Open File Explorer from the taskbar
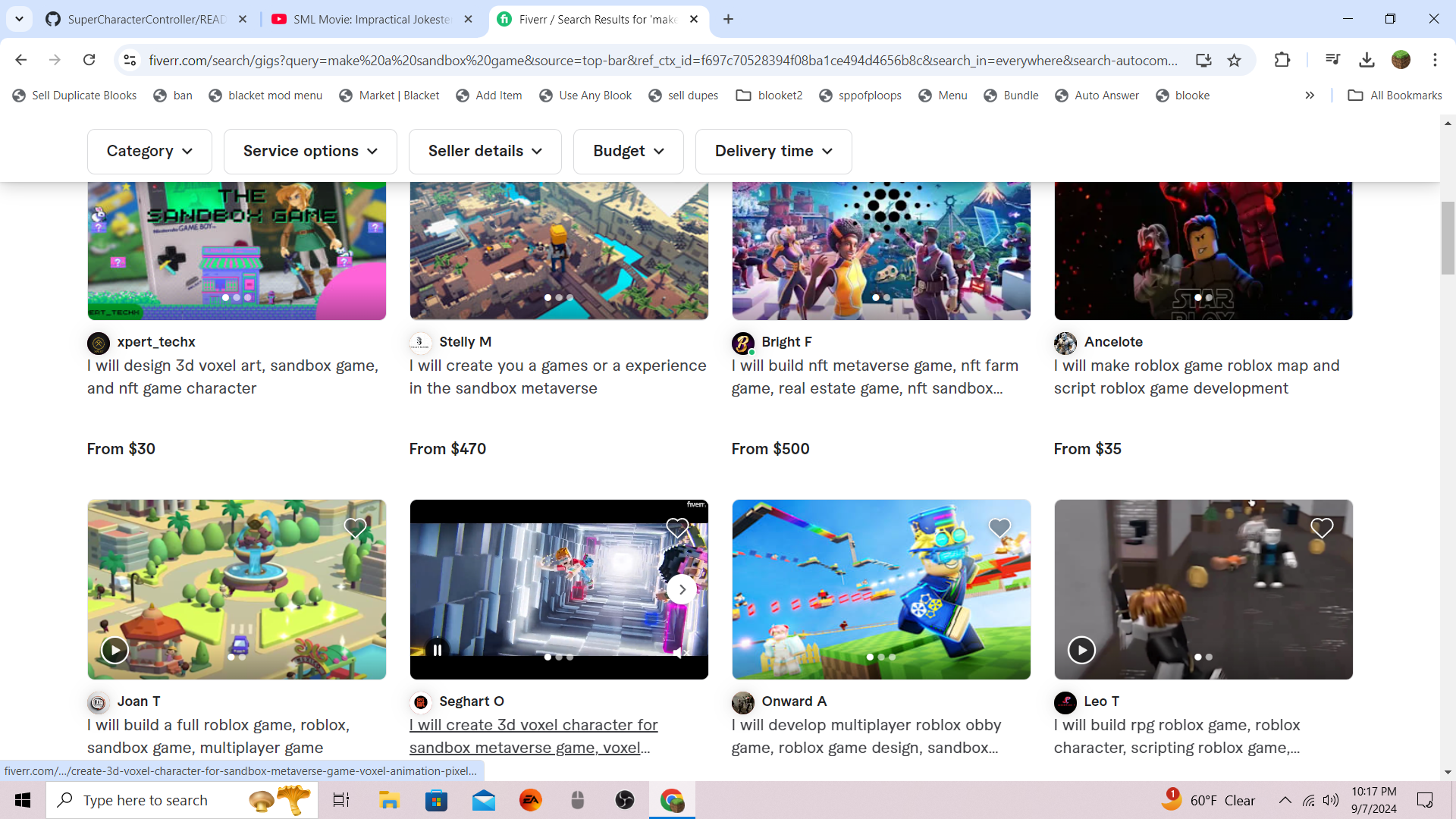1456x819 pixels. coord(389,800)
